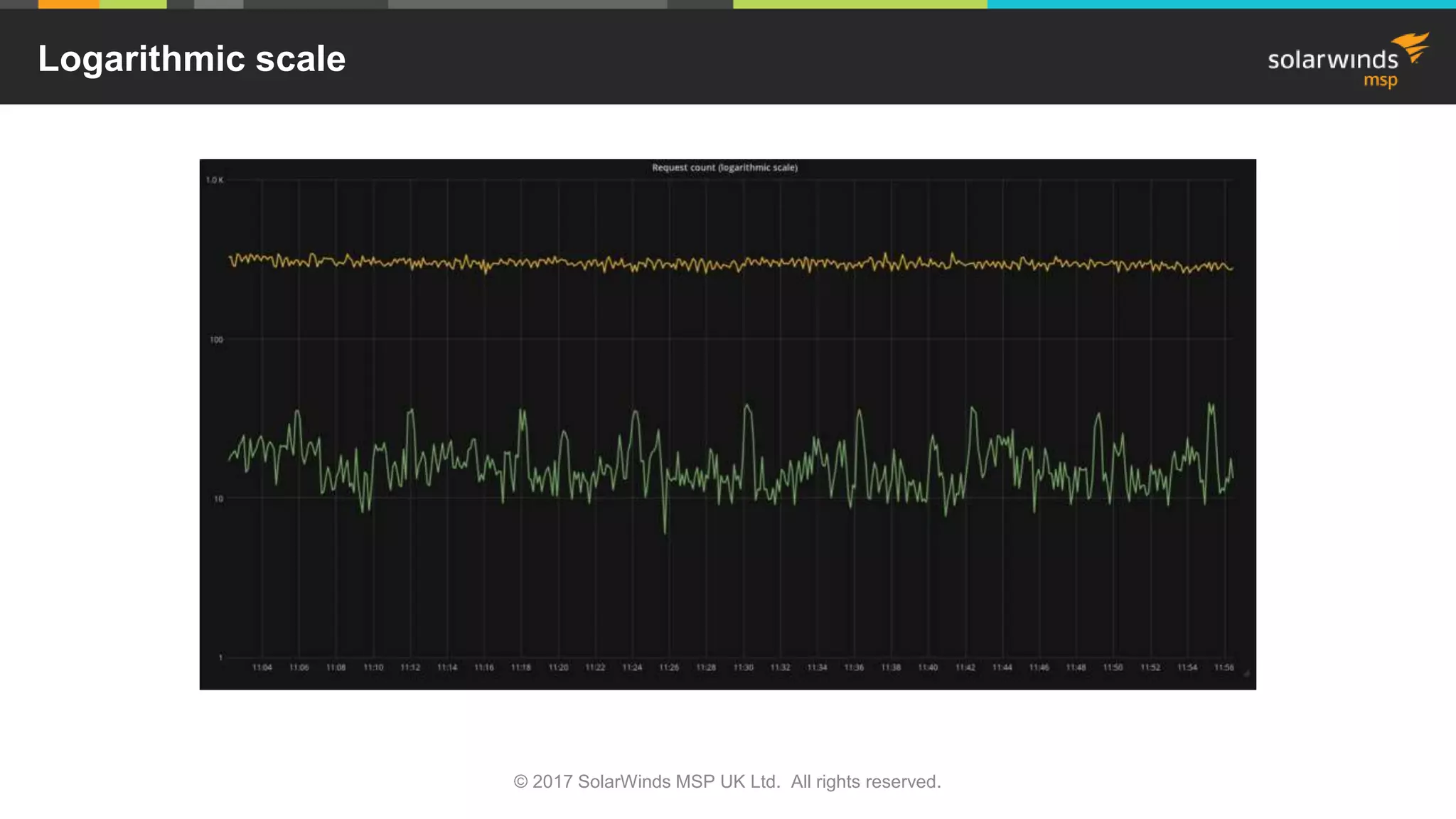
Task: Click the 11:26 x-axis time label
Action: [669, 668]
